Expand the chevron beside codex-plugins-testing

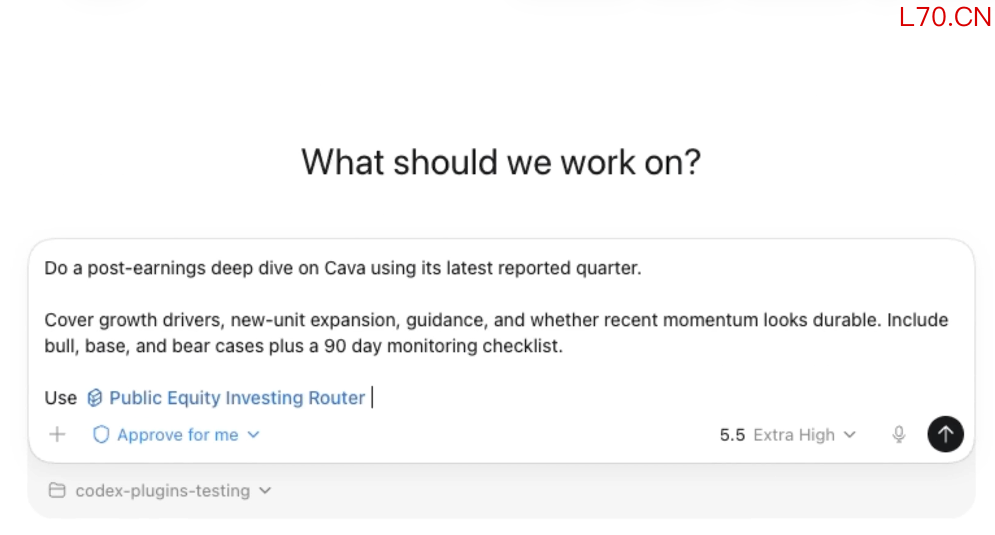click(265, 491)
